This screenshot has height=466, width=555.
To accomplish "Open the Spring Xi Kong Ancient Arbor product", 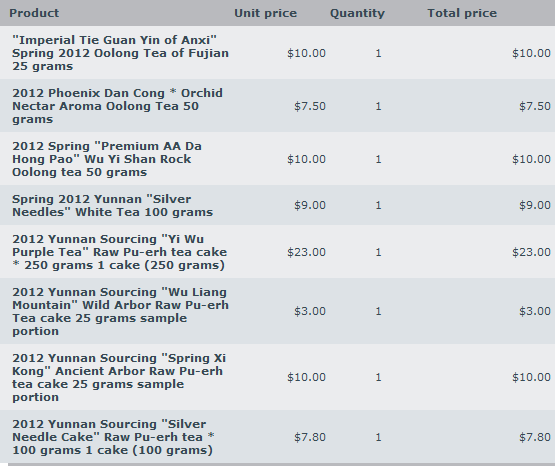I will (119, 378).
